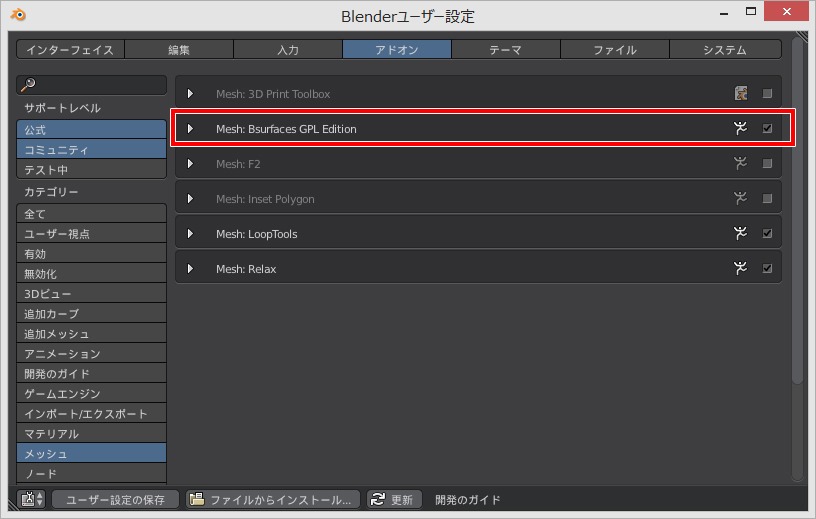Click the Mesh: Relax addon name
Viewport: 816px width, 519px height.
click(246, 269)
